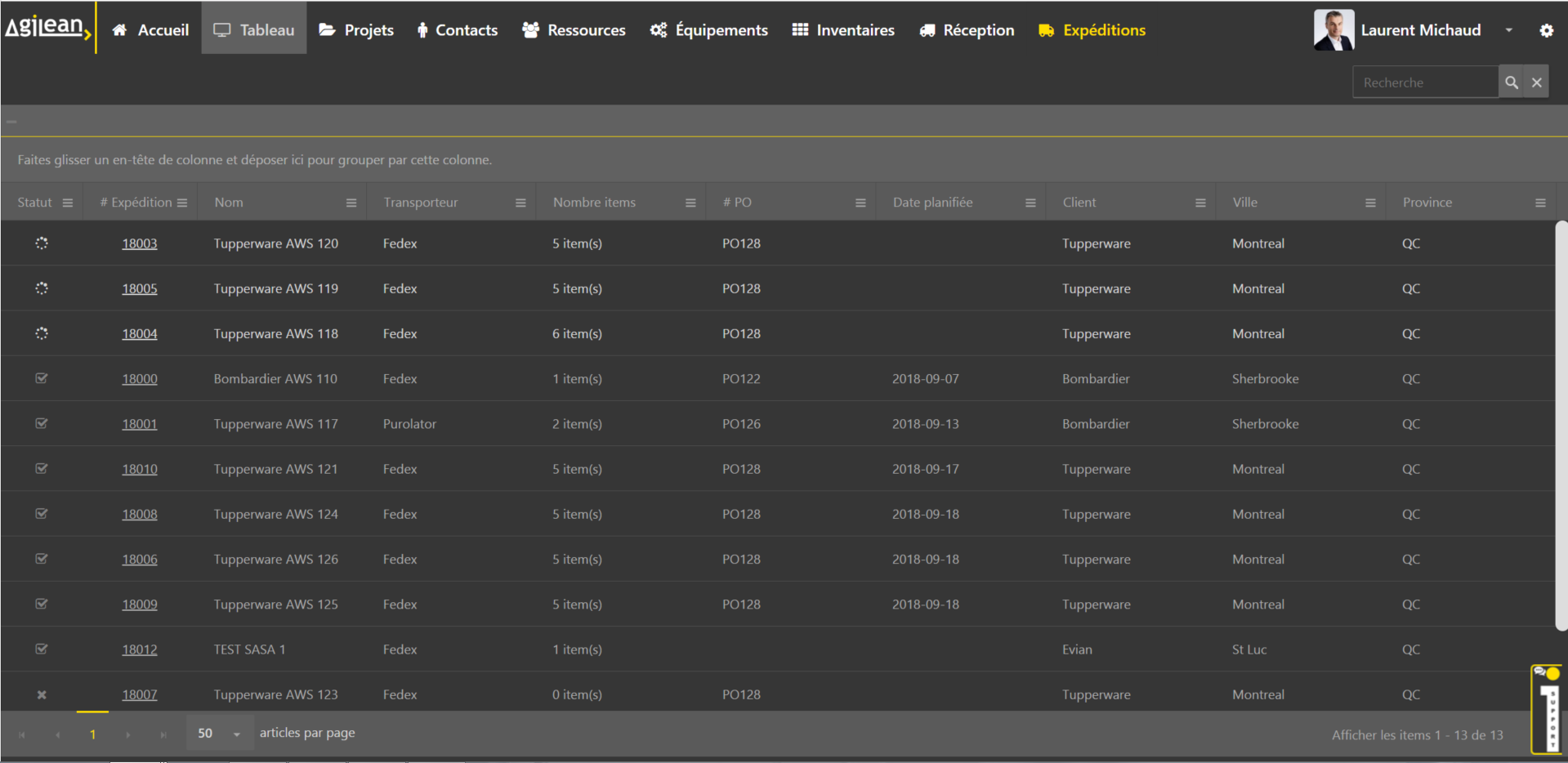Sort by the Client column header
The width and height of the screenshot is (1568, 763).
[1079, 203]
